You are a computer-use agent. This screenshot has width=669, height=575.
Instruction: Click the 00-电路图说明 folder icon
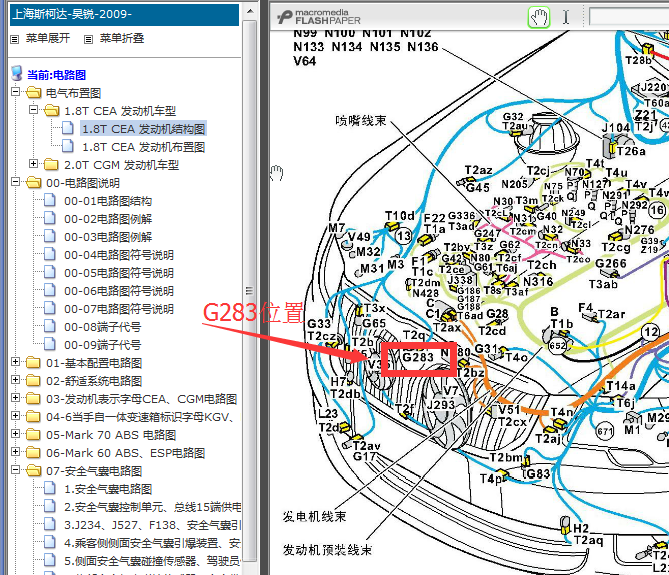[33, 182]
